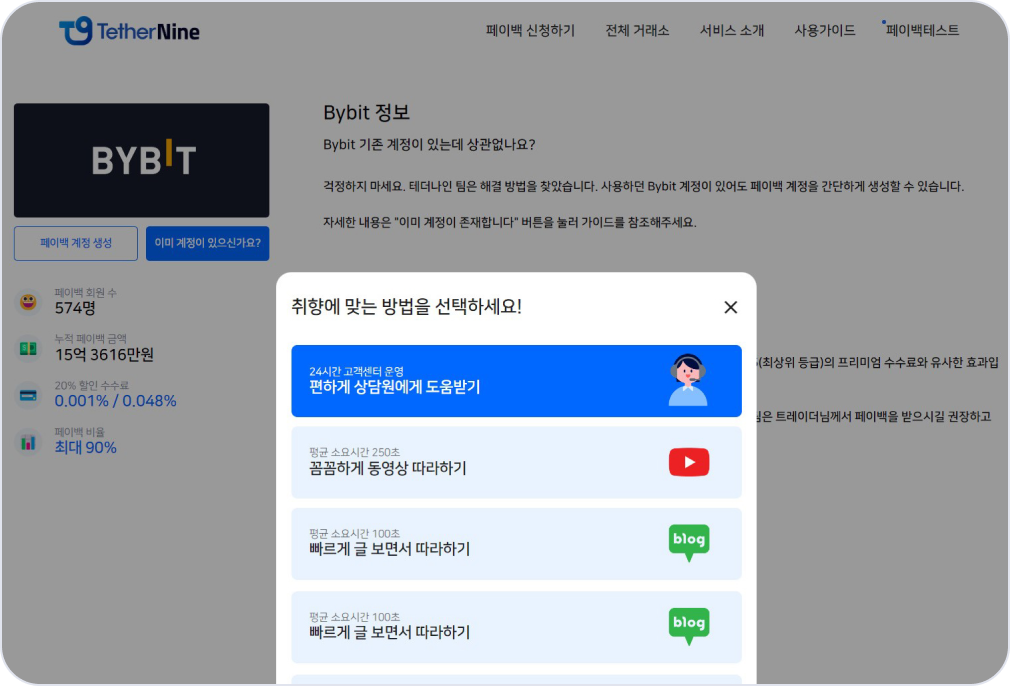Click the 이미 계정이 있으신가요? button
The height and width of the screenshot is (686, 1010).
(207, 243)
